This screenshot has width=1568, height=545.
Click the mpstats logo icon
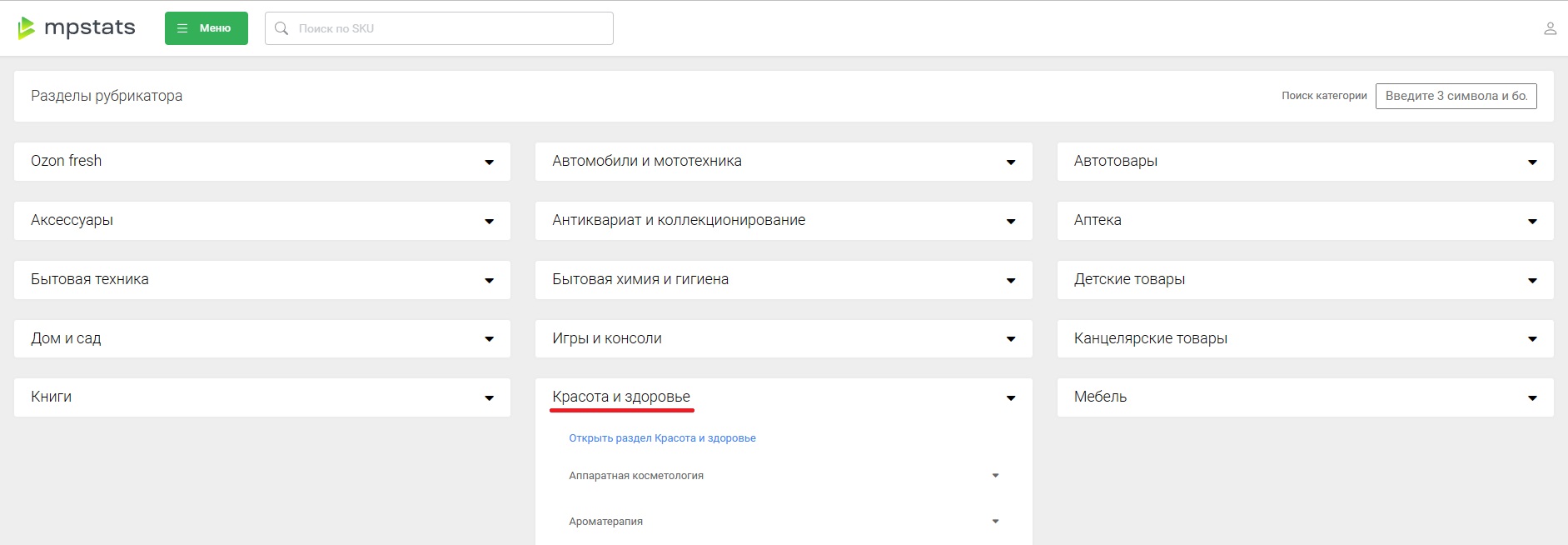click(26, 28)
